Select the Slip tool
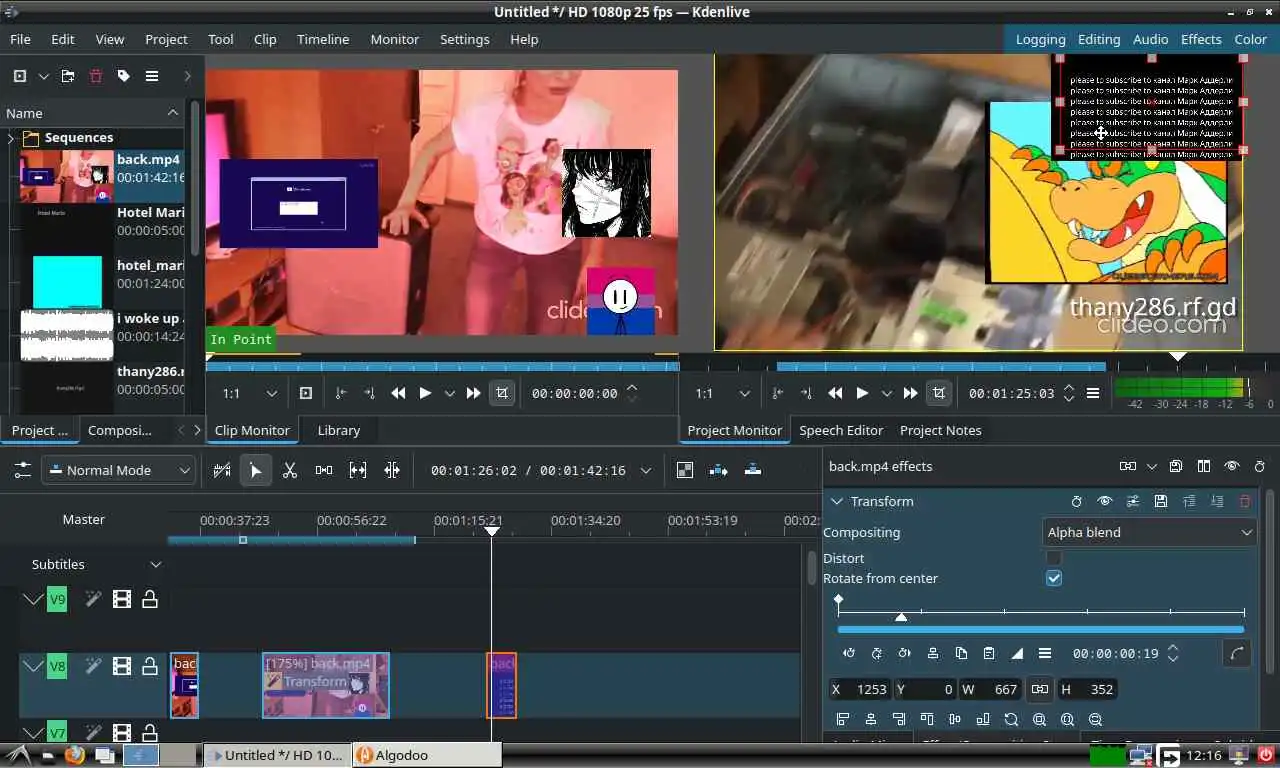Image resolution: width=1280 pixels, height=768 pixels. pyautogui.click(x=358, y=470)
